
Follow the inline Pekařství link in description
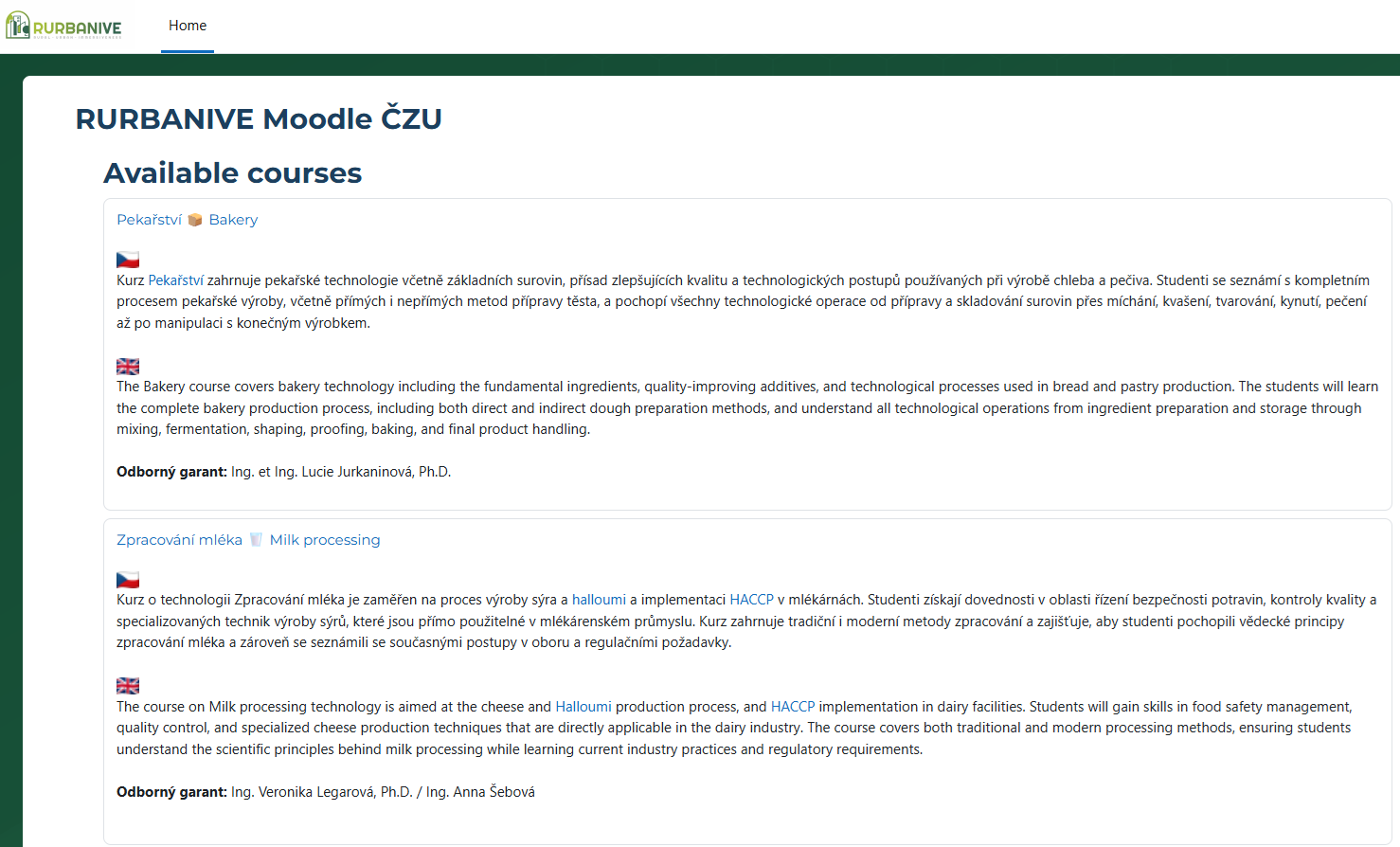(175, 280)
